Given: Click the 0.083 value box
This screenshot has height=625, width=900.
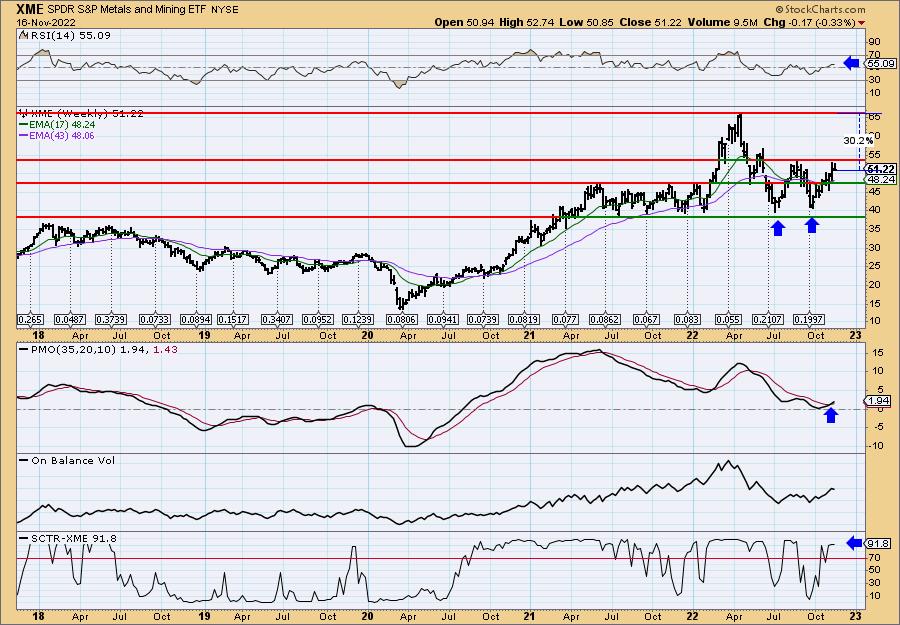Looking at the screenshot, I should [x=688, y=319].
